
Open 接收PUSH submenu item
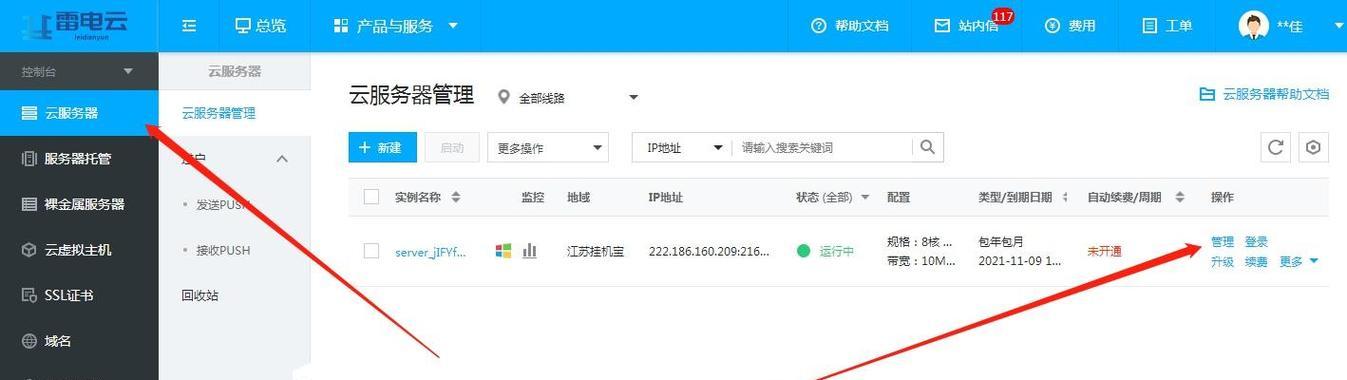click(222, 250)
